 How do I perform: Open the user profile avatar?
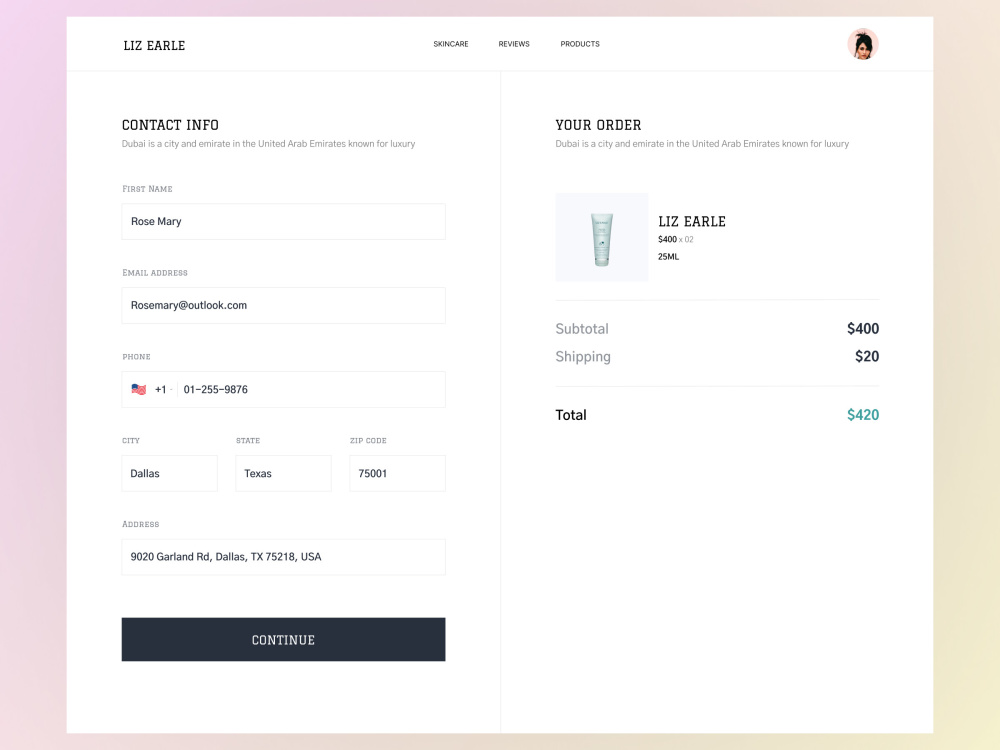(x=862, y=44)
